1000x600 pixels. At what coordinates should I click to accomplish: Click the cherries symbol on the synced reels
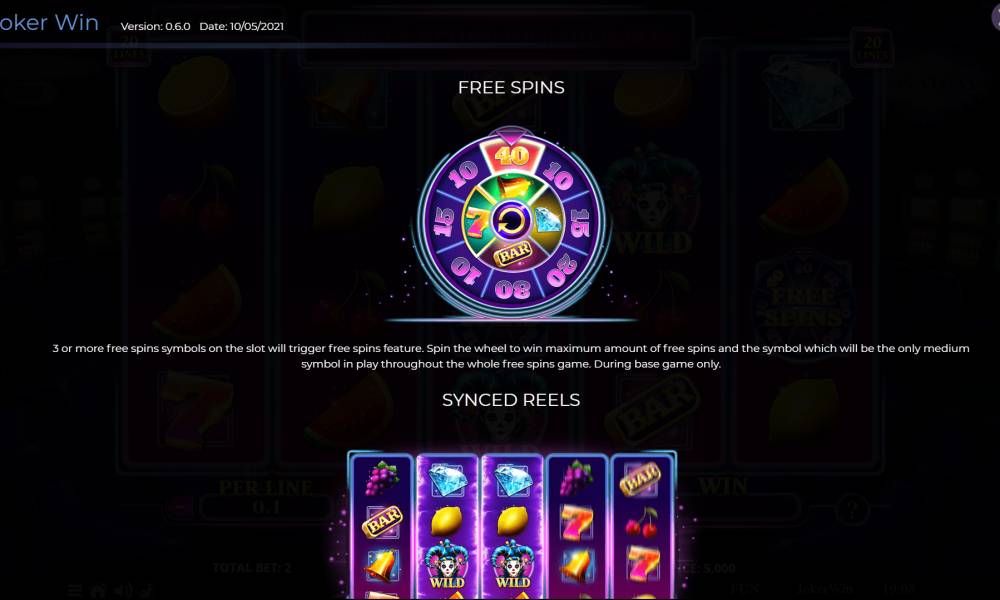point(642,522)
